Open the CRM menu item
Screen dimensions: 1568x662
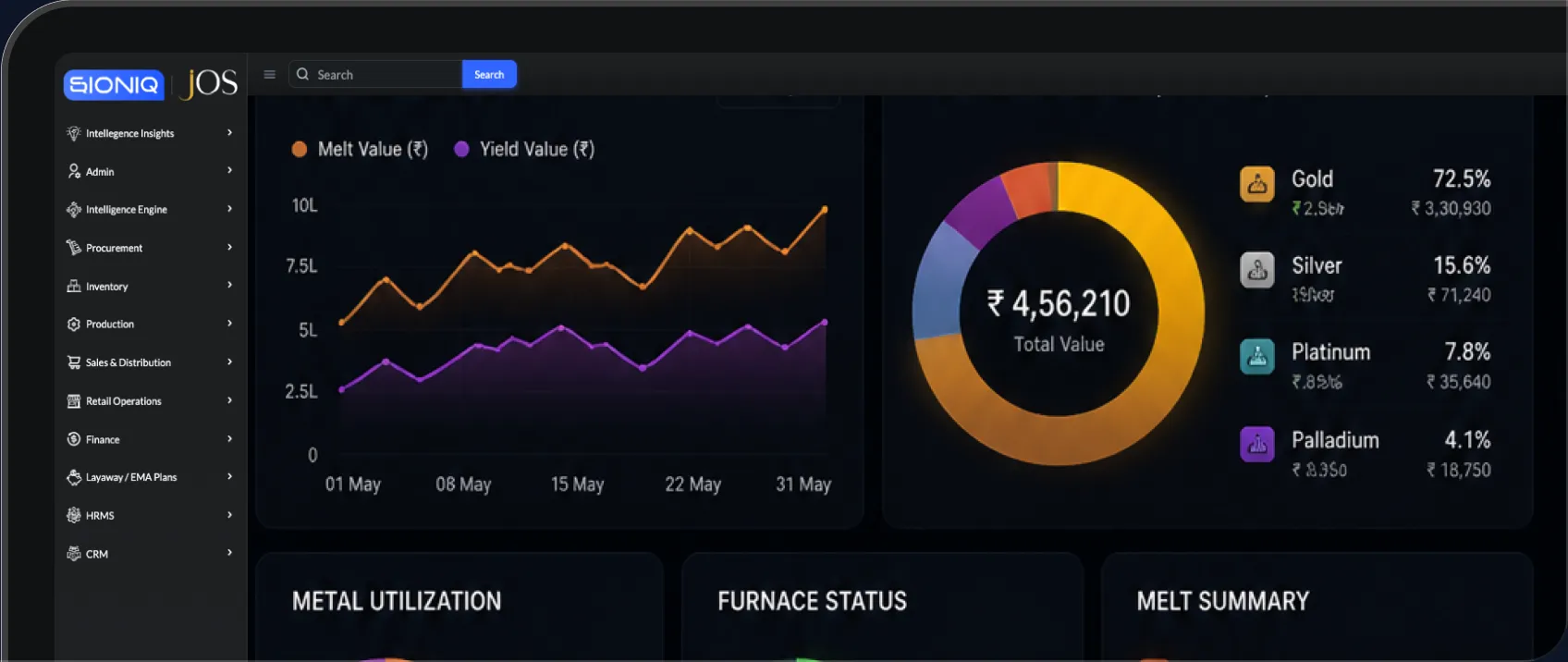pos(150,554)
